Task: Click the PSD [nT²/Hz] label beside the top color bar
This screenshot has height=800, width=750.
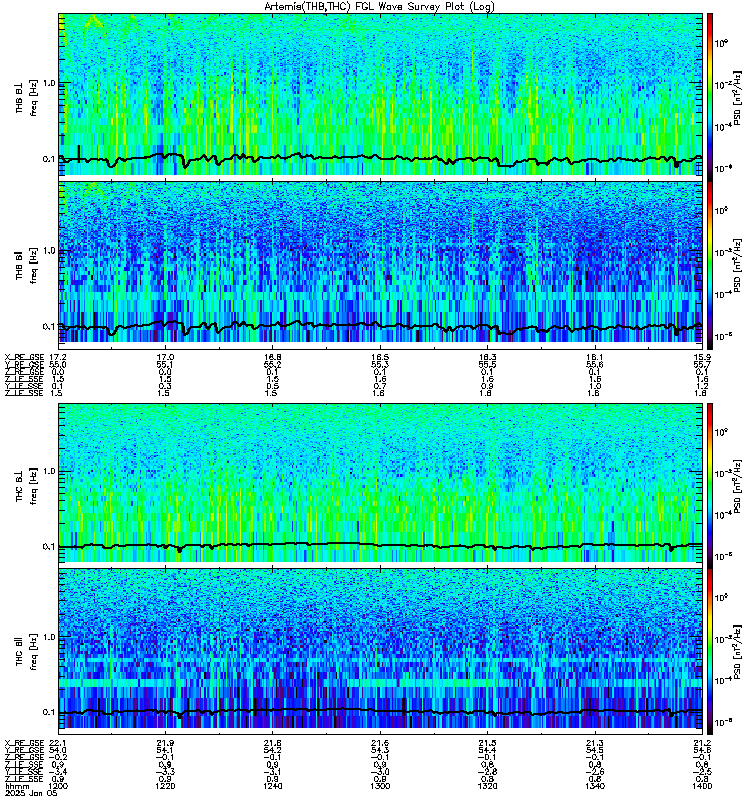Action: [x=737, y=97]
